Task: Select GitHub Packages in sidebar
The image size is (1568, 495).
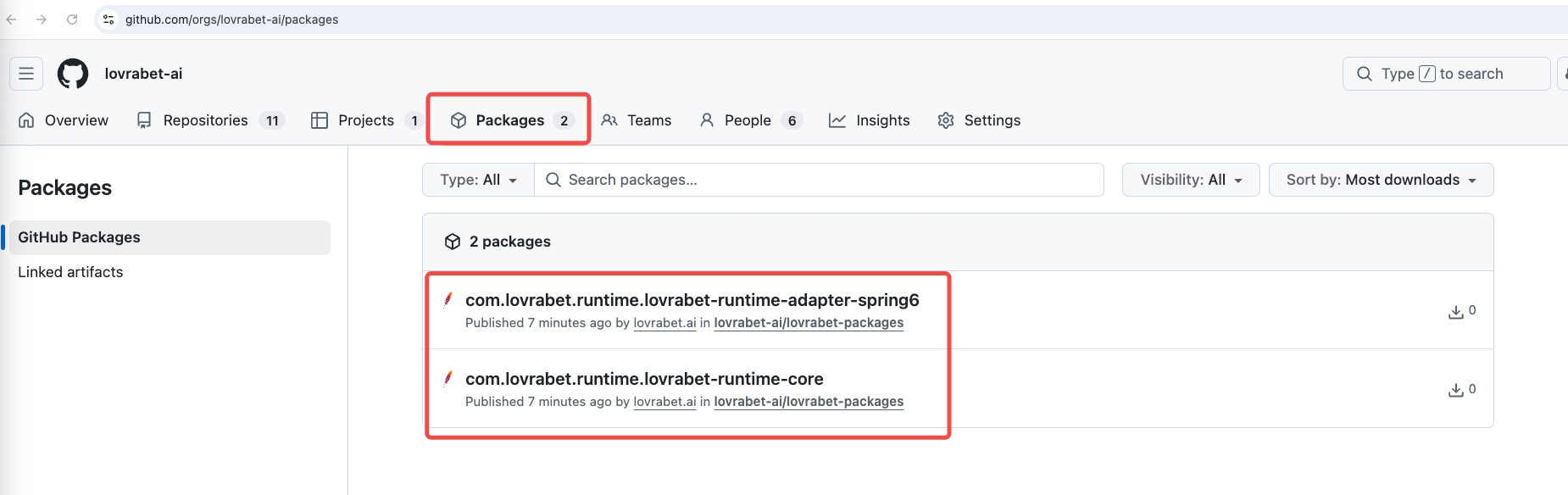Action: pos(170,237)
